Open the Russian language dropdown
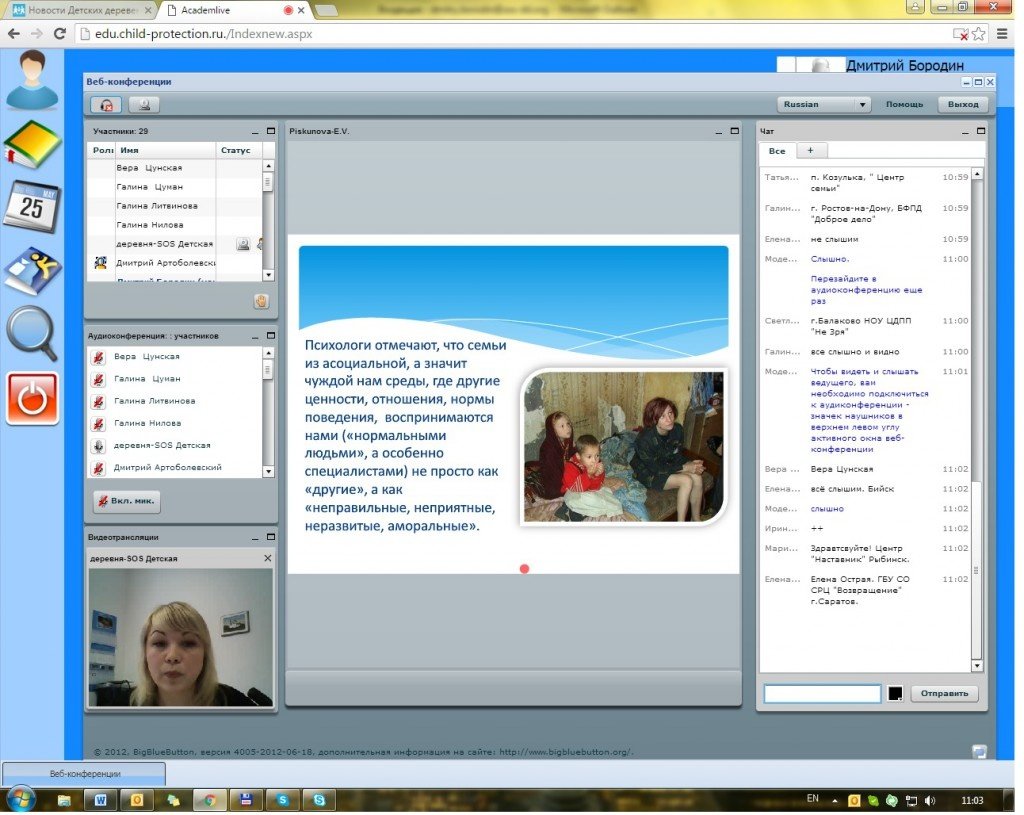The height and width of the screenshot is (815, 1024). (824, 104)
